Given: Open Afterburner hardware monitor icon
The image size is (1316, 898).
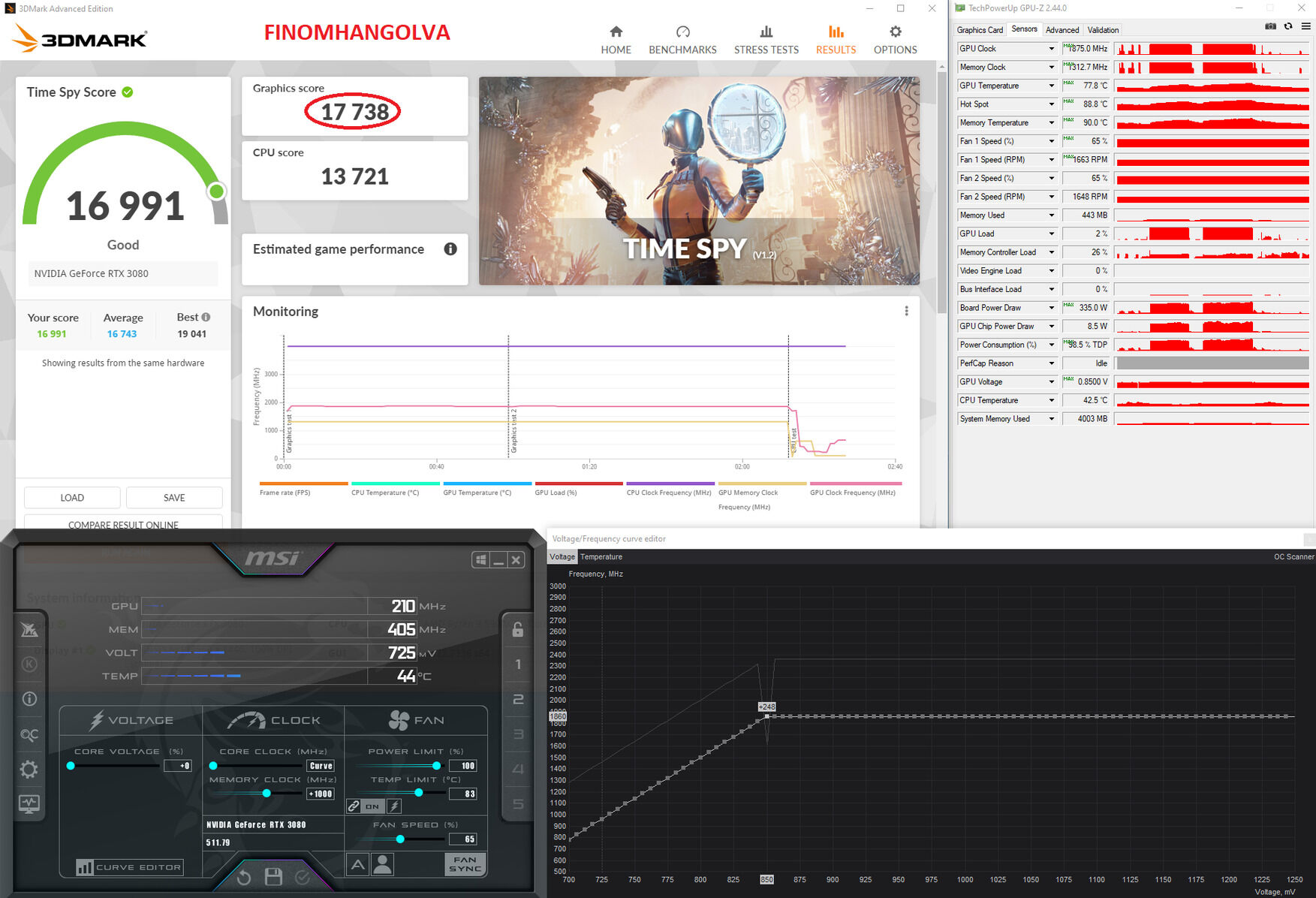Looking at the screenshot, I should [x=29, y=804].
